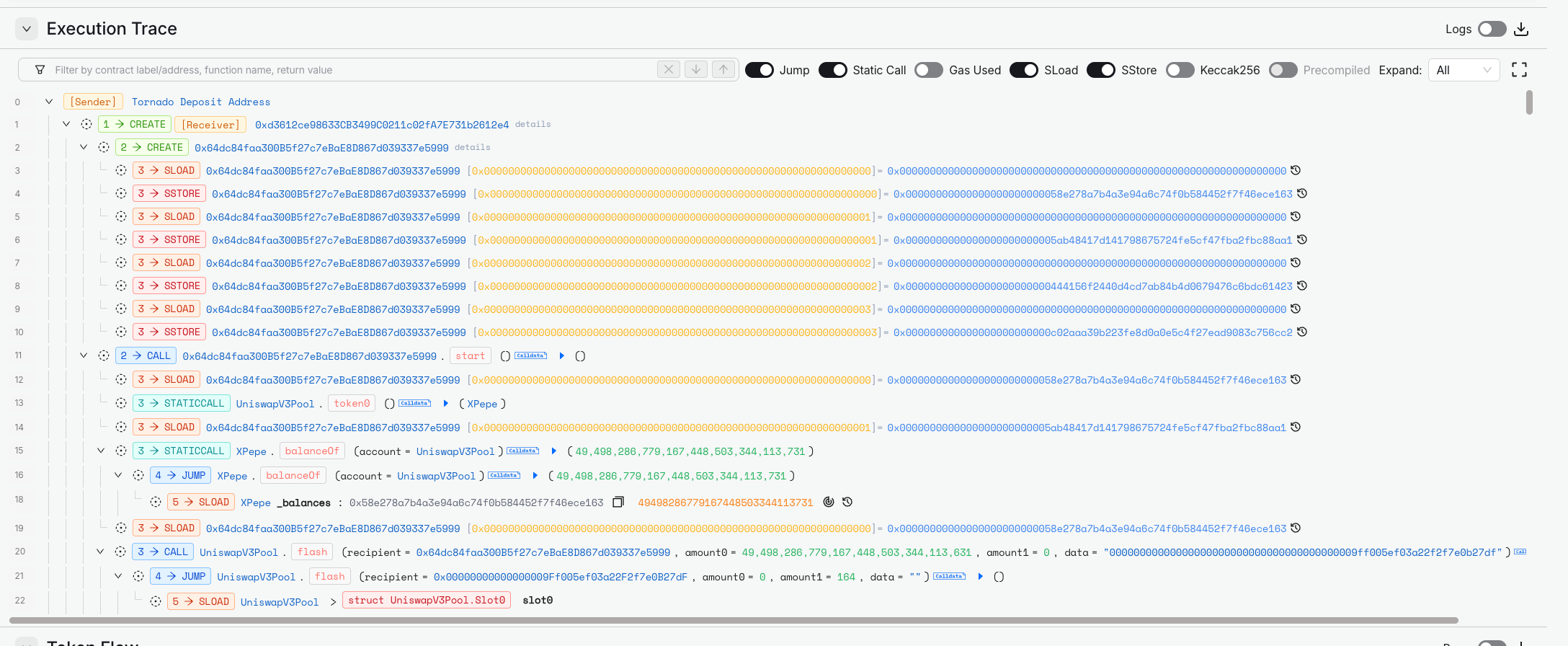Image resolution: width=1568 pixels, height=646 pixels.
Task: Enter fullscreen view of the trace
Action: [x=1519, y=70]
